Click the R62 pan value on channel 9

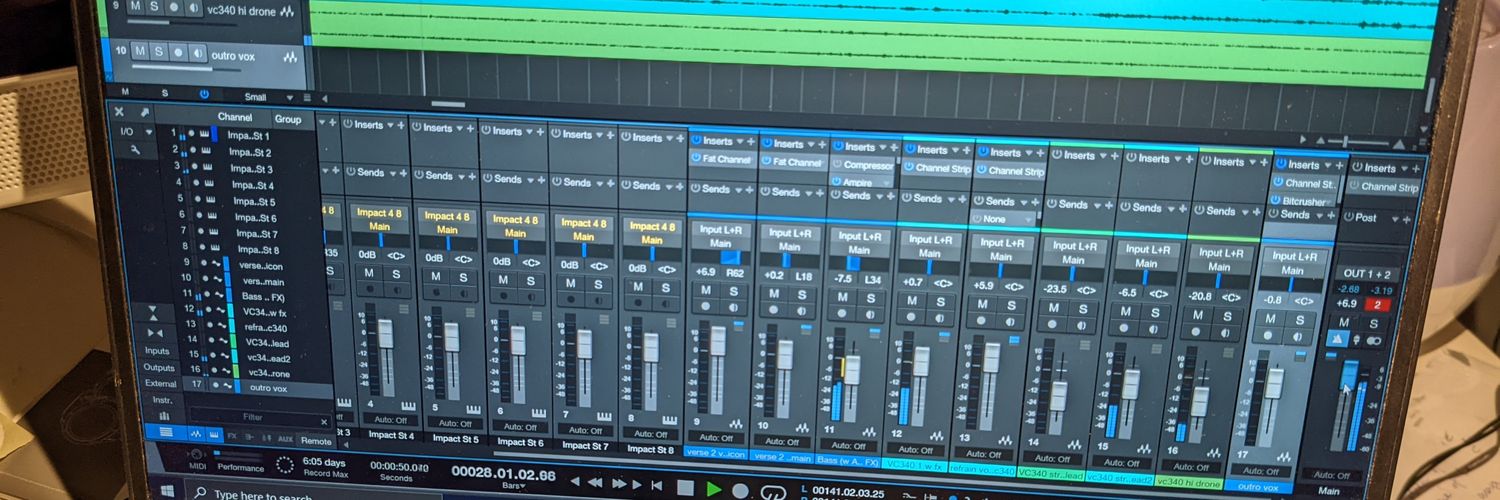[x=735, y=272]
